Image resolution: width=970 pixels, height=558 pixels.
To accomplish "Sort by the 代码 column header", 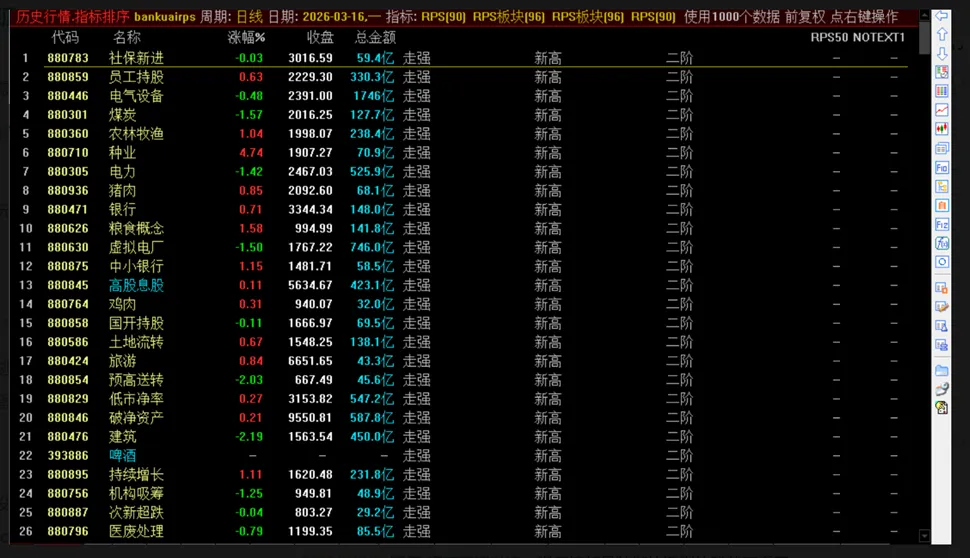I will tap(65, 37).
